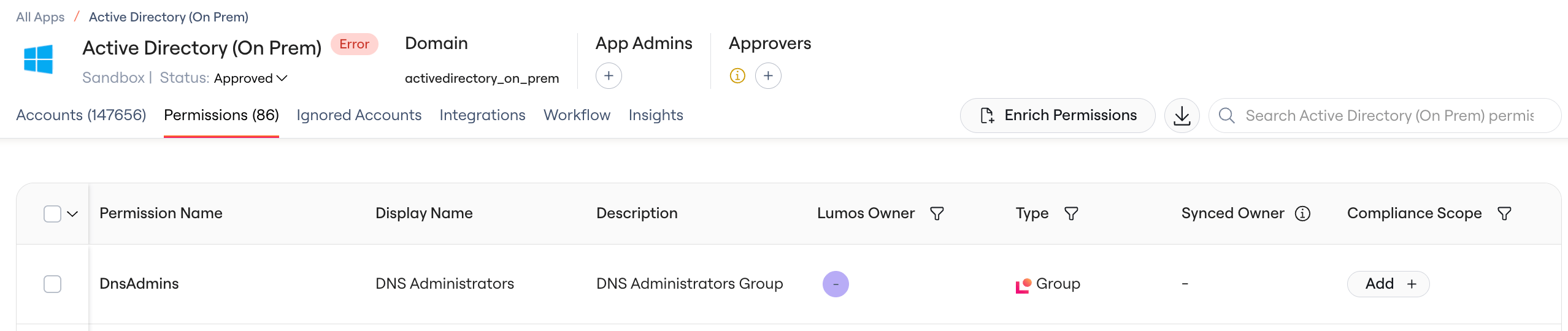This screenshot has height=331, width=1568.
Task: Open the Lumos Owner filter
Action: click(937, 213)
